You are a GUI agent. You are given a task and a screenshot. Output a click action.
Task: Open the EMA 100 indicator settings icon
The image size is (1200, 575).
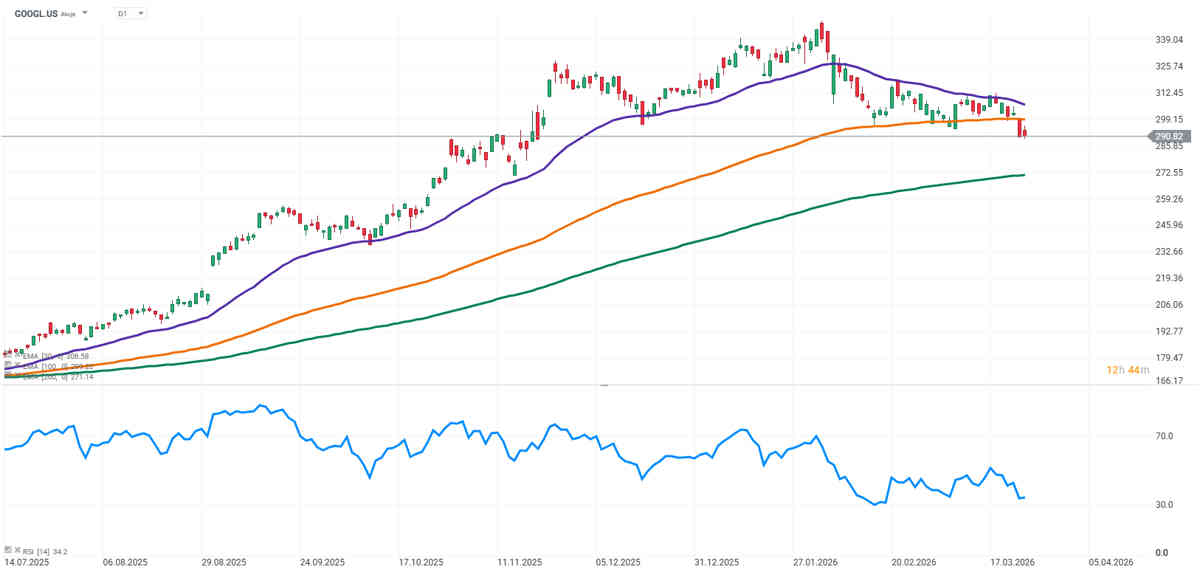[7, 366]
